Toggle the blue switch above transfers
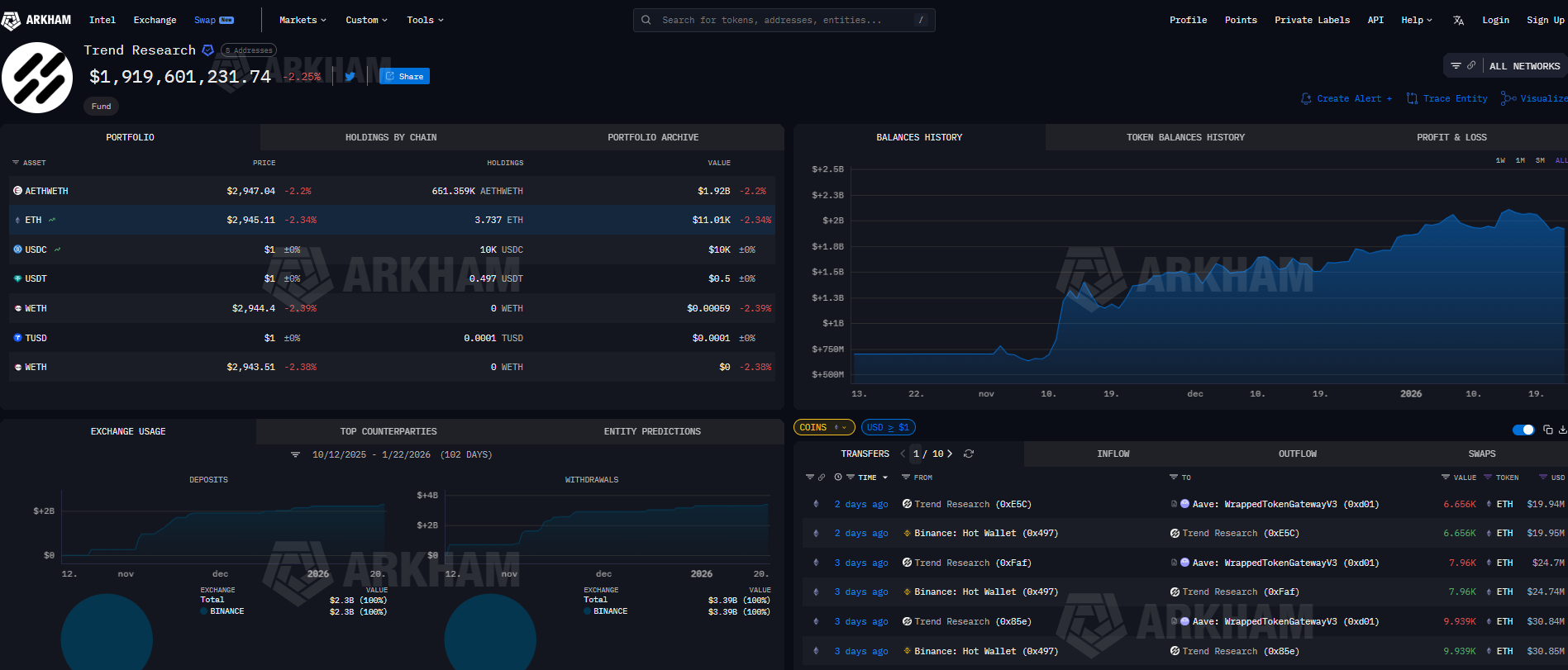The height and width of the screenshot is (670, 1568). [1523, 430]
